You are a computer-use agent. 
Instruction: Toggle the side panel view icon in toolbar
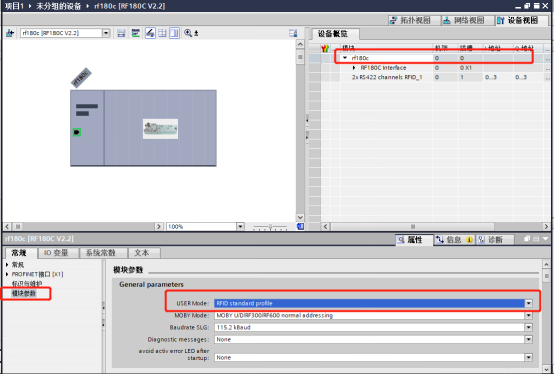click(x=175, y=33)
